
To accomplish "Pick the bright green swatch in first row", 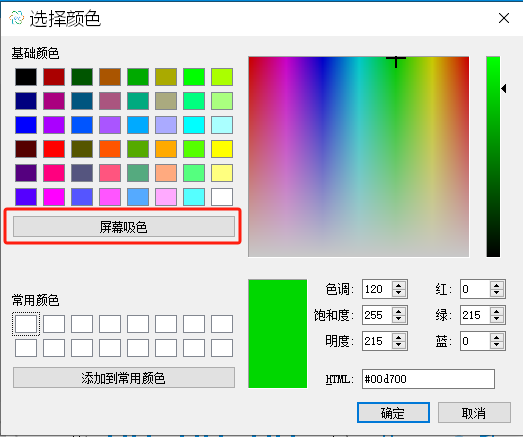I will [194, 77].
